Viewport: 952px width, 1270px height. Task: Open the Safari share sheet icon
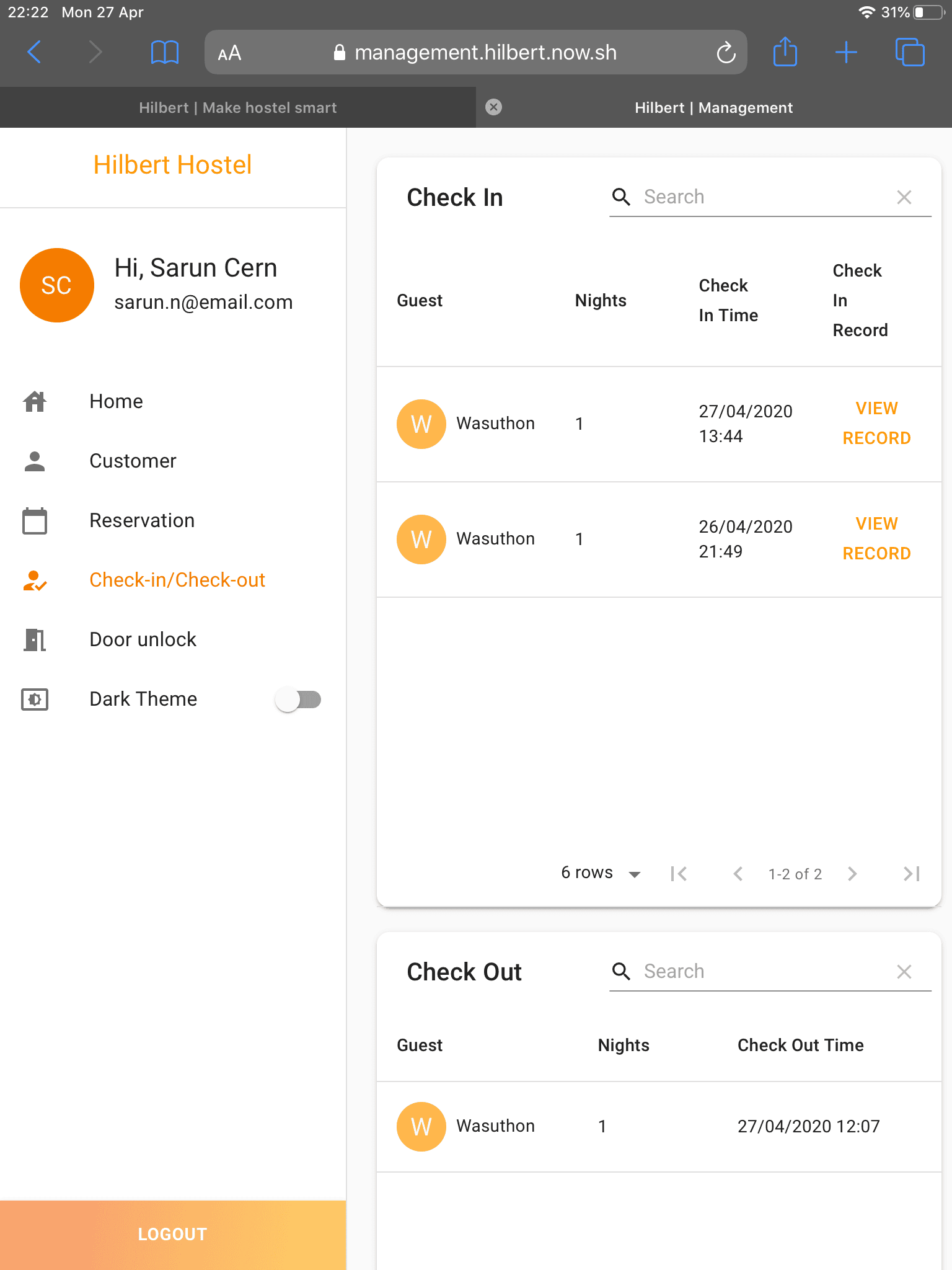(785, 51)
